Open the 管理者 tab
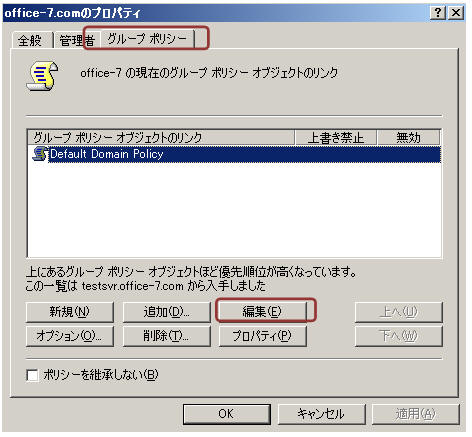 [77, 41]
